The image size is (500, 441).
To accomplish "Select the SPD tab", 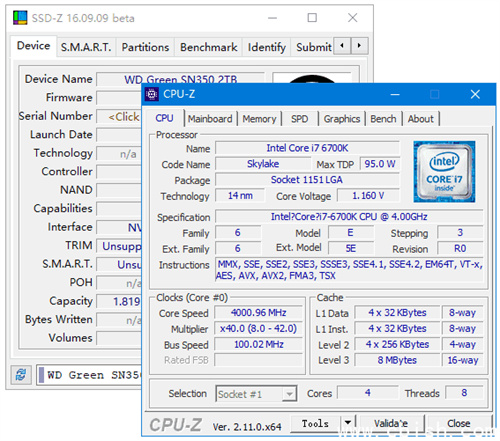I will coord(299,119).
